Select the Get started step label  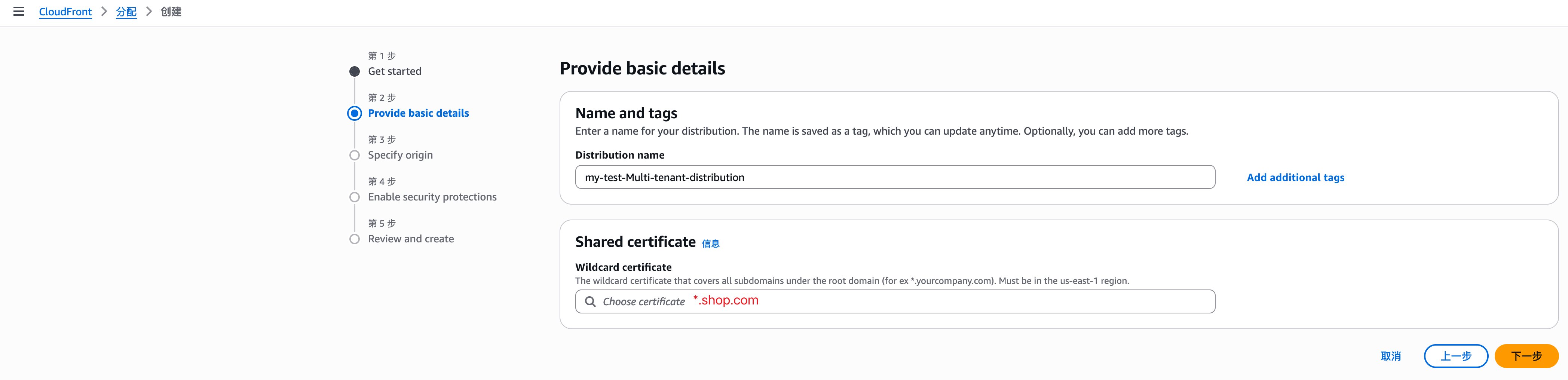click(395, 71)
